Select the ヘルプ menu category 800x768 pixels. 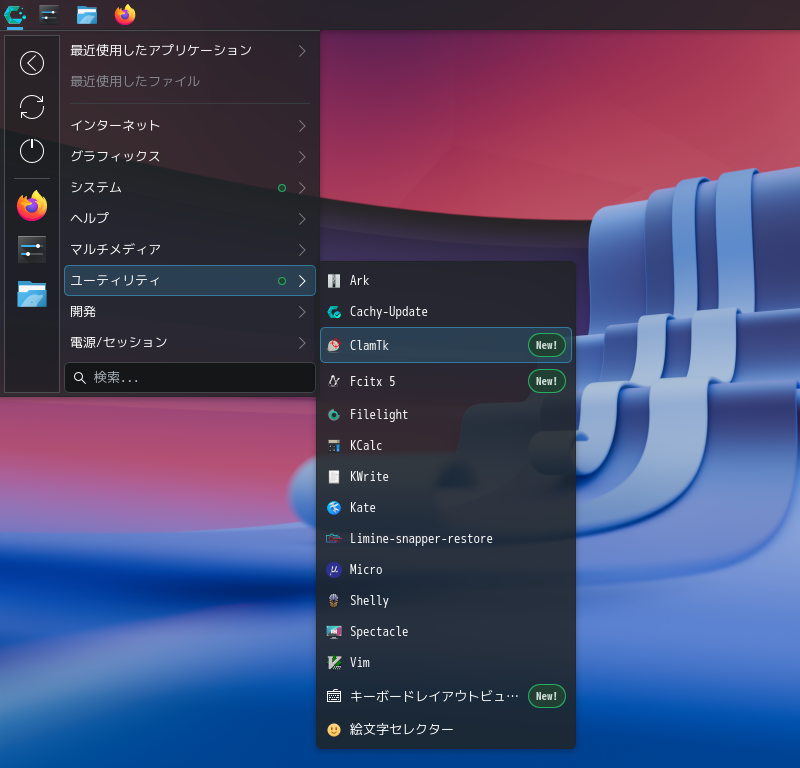190,218
